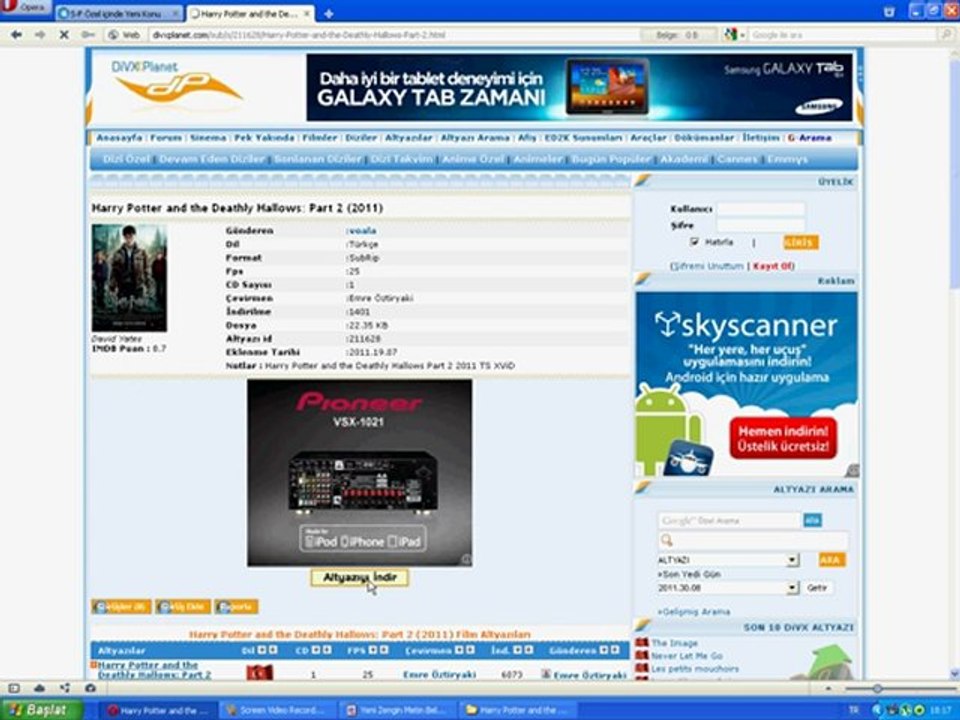The height and width of the screenshot is (720, 960).
Task: Open the Dizi Takvim submenu item
Action: coord(401,159)
